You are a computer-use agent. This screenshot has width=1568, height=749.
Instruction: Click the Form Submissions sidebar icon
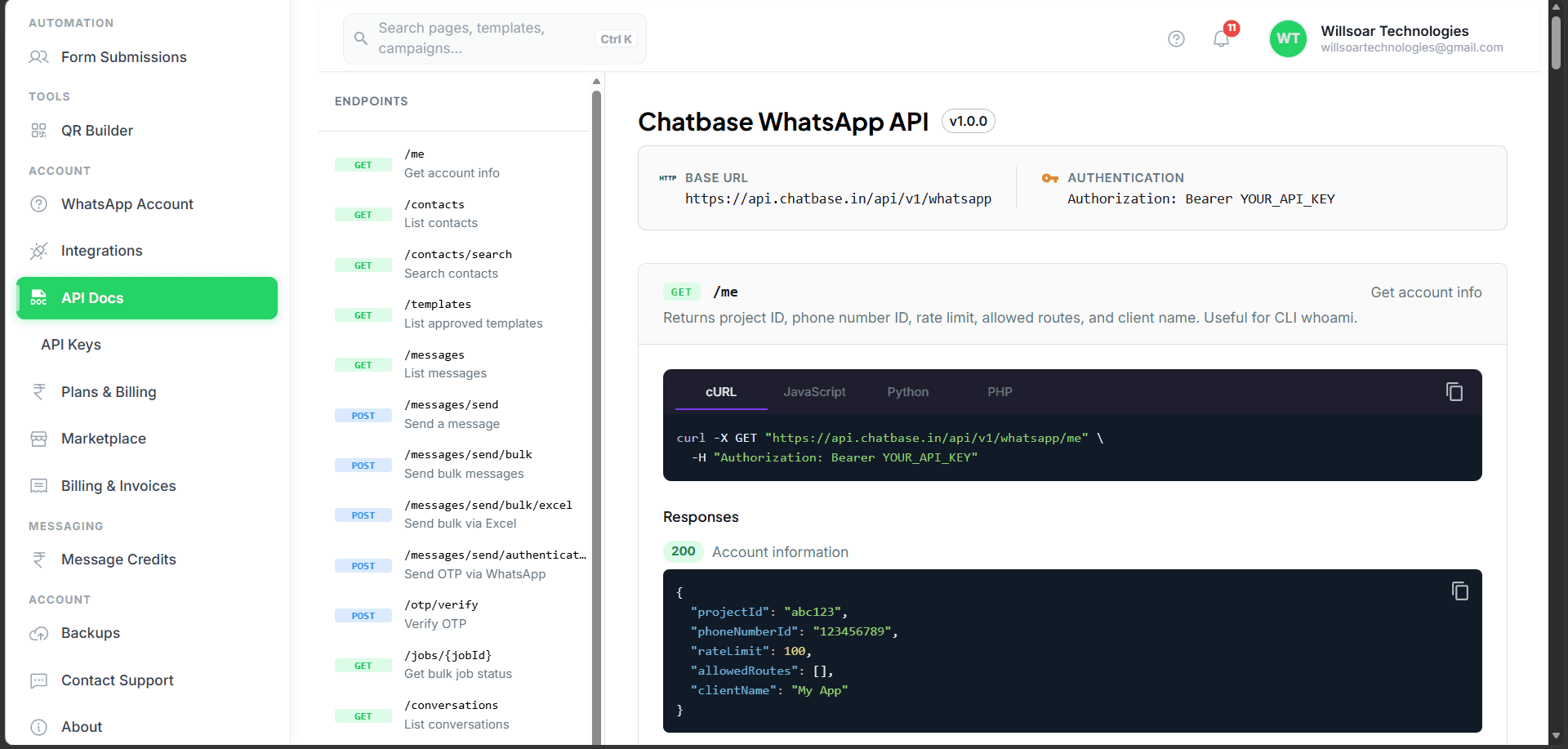point(38,57)
